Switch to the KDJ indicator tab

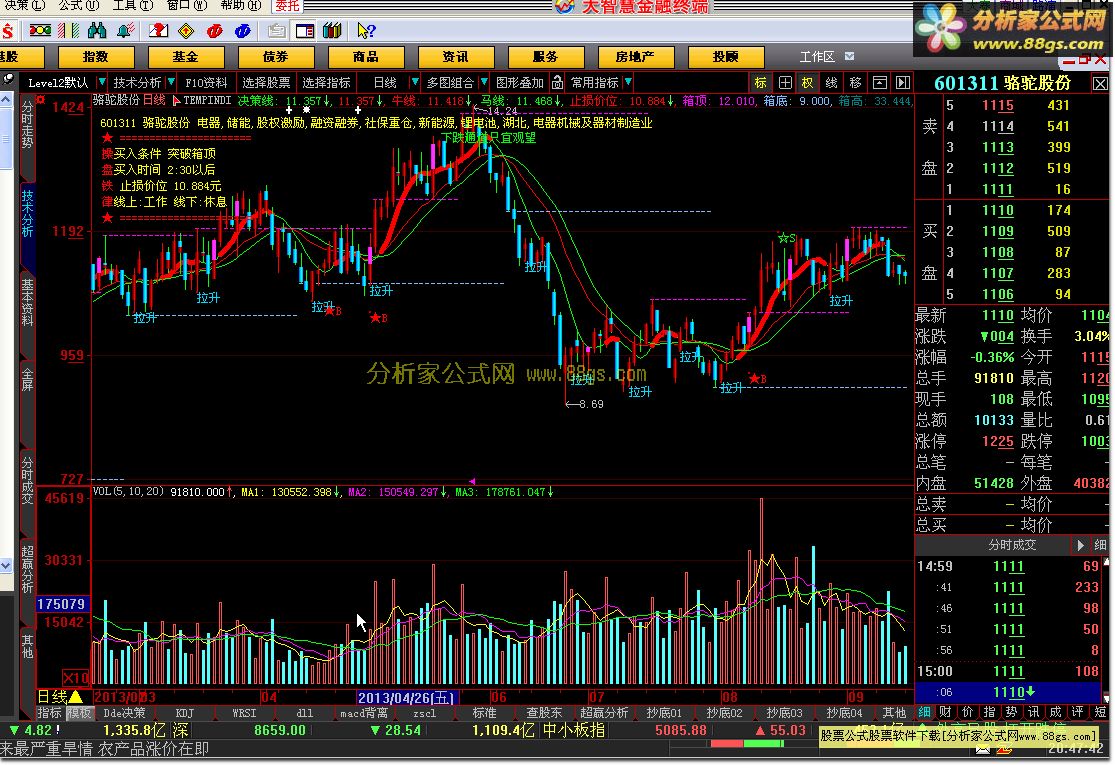[x=184, y=712]
